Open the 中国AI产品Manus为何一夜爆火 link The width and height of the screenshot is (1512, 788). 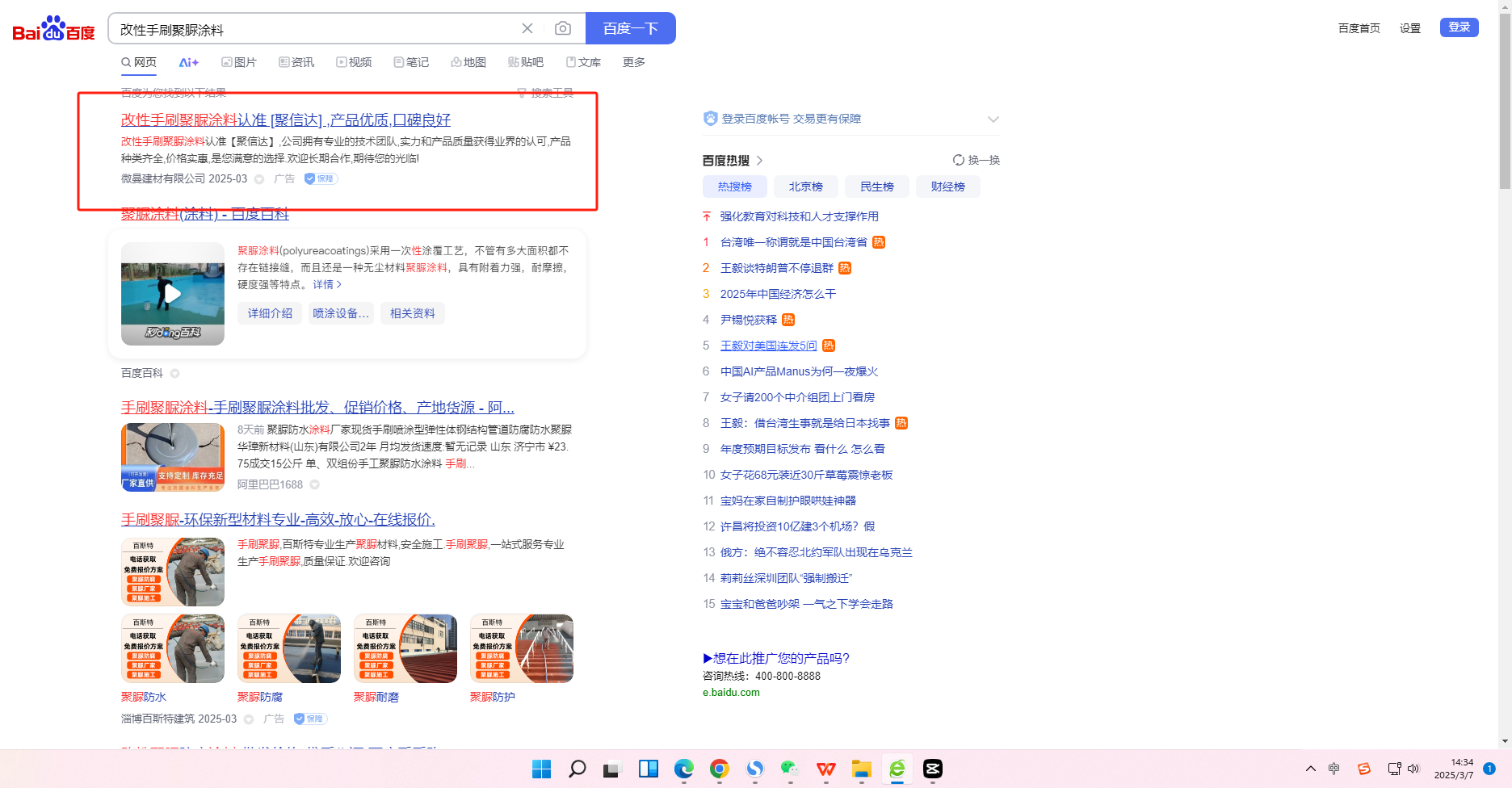[799, 371]
